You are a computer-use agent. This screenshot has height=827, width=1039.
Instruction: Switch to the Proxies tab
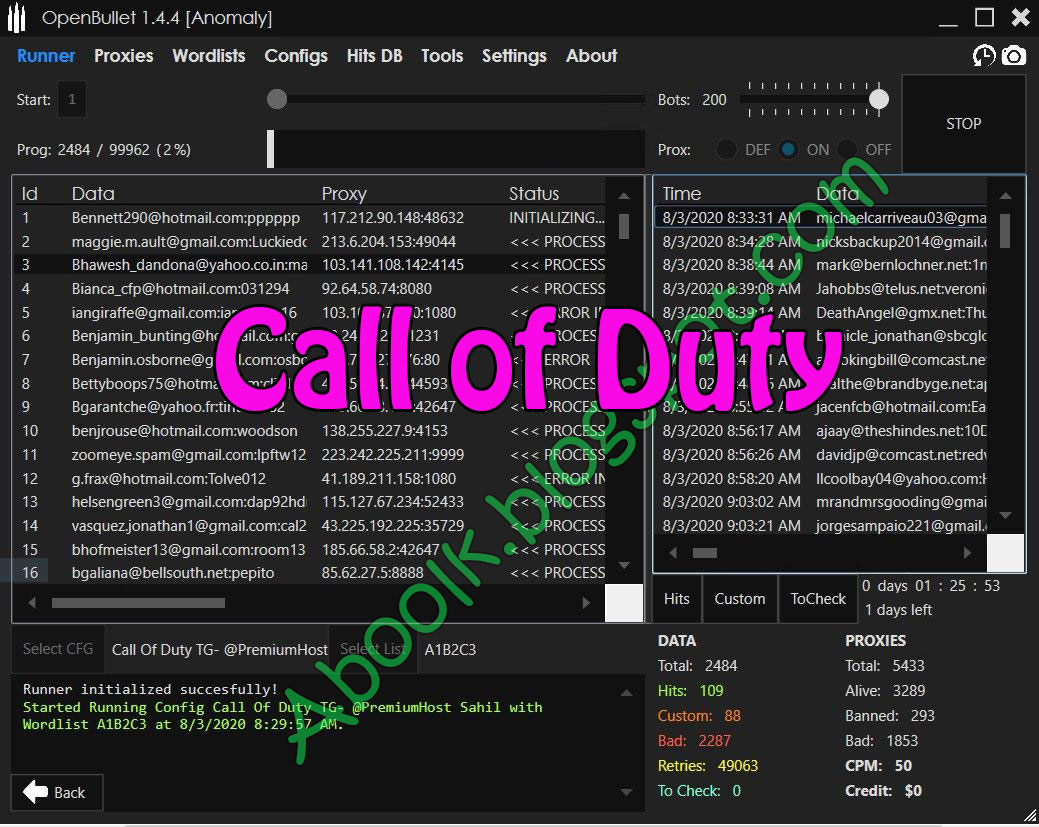click(x=124, y=56)
